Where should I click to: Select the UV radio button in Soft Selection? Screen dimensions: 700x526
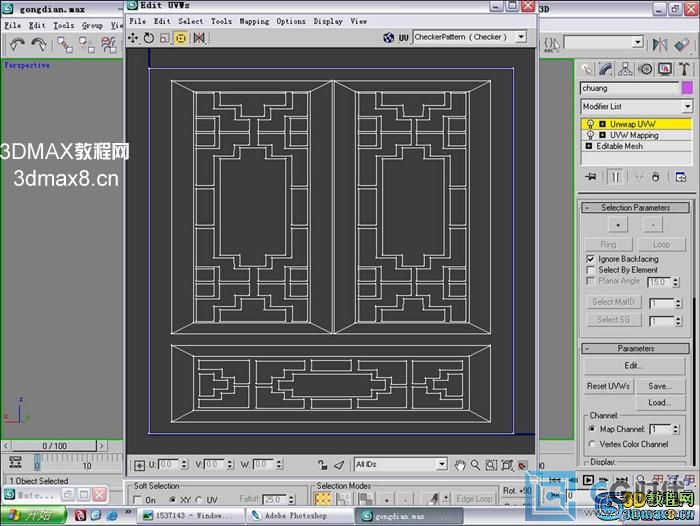click(x=199, y=500)
